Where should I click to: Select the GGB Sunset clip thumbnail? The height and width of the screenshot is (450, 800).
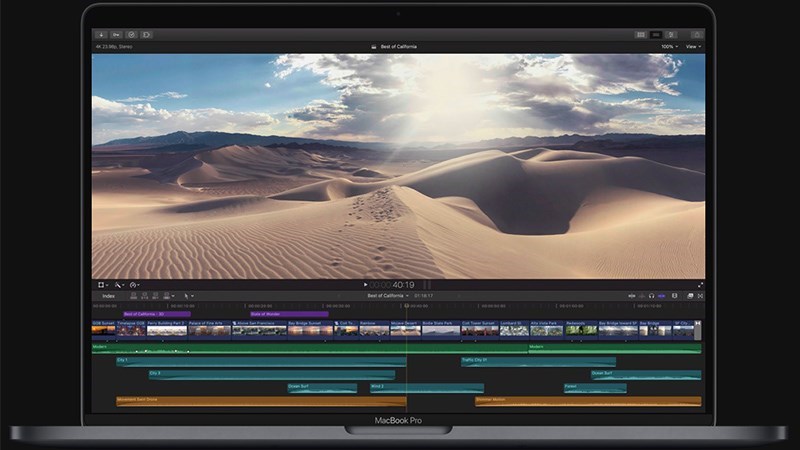(104, 329)
